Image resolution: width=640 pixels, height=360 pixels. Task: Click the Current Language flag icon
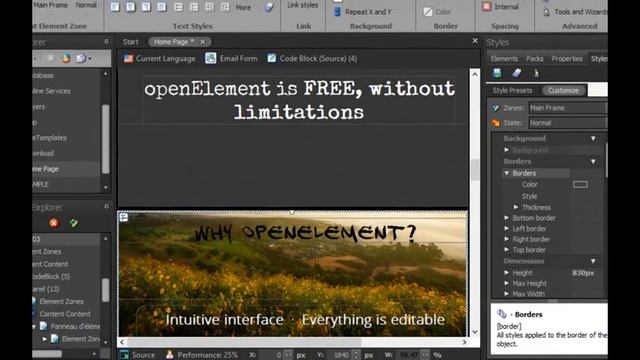129,58
